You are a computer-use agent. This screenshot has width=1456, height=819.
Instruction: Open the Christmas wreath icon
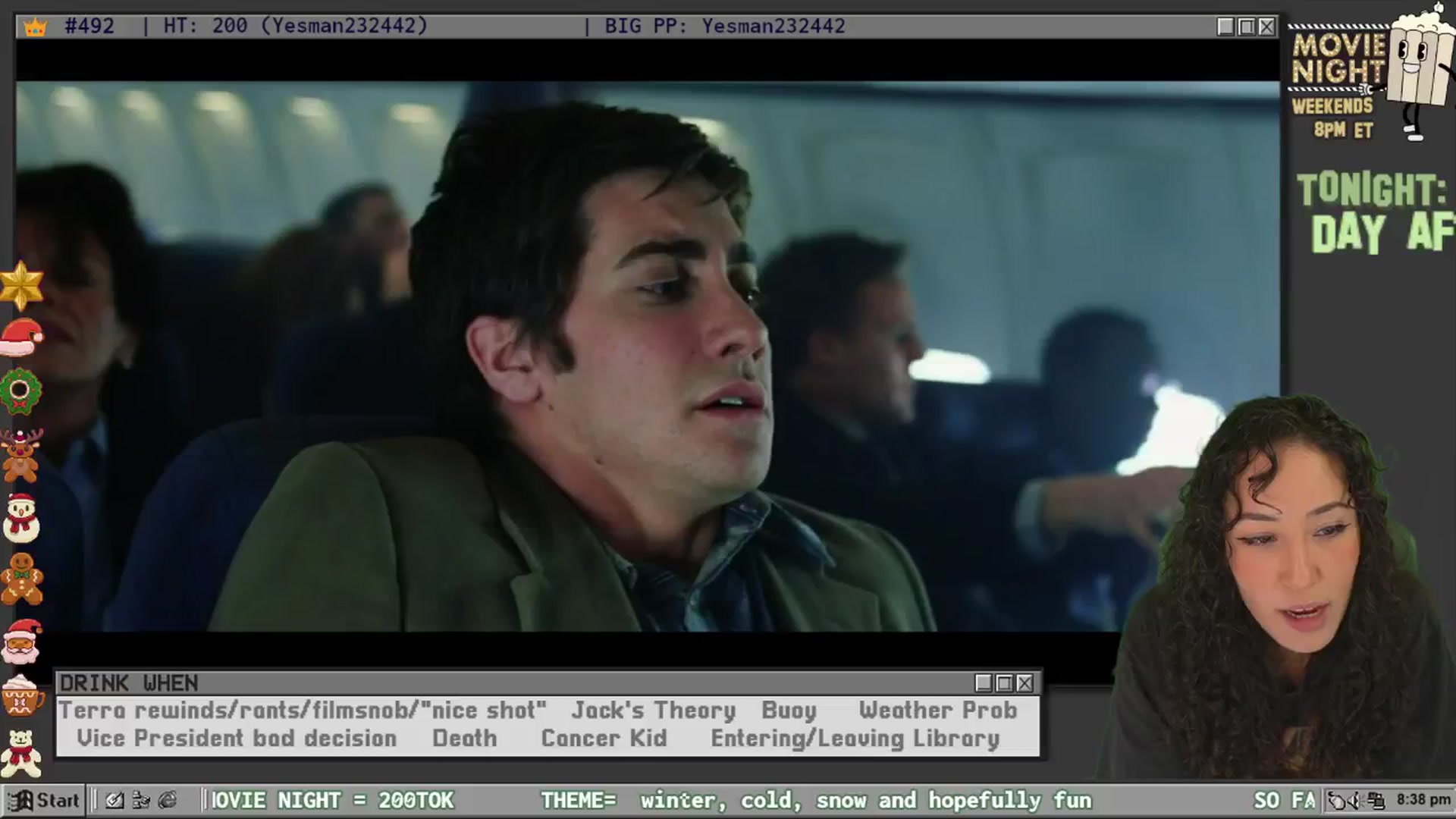(20, 391)
